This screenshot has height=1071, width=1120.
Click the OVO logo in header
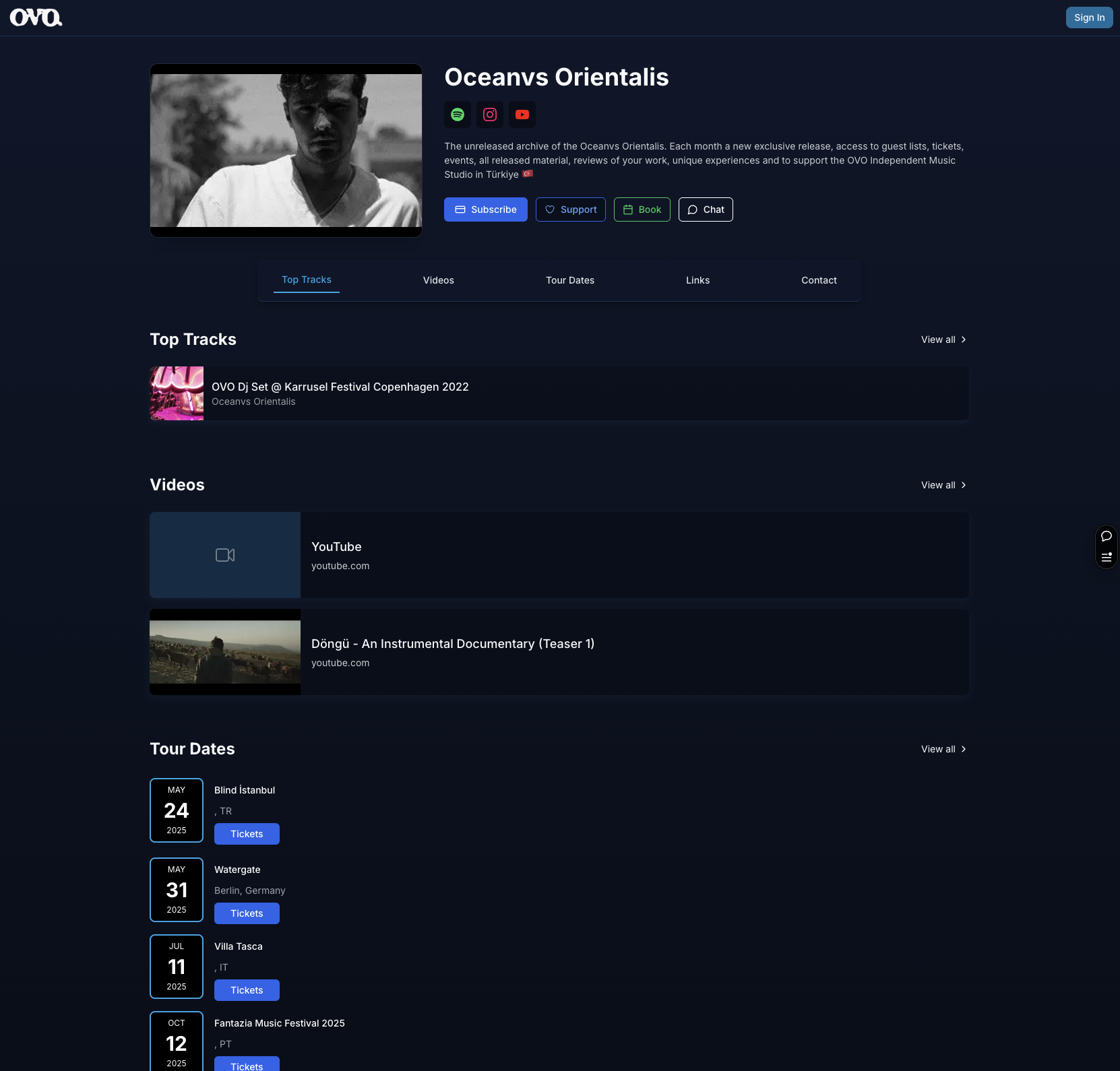pyautogui.click(x=36, y=18)
